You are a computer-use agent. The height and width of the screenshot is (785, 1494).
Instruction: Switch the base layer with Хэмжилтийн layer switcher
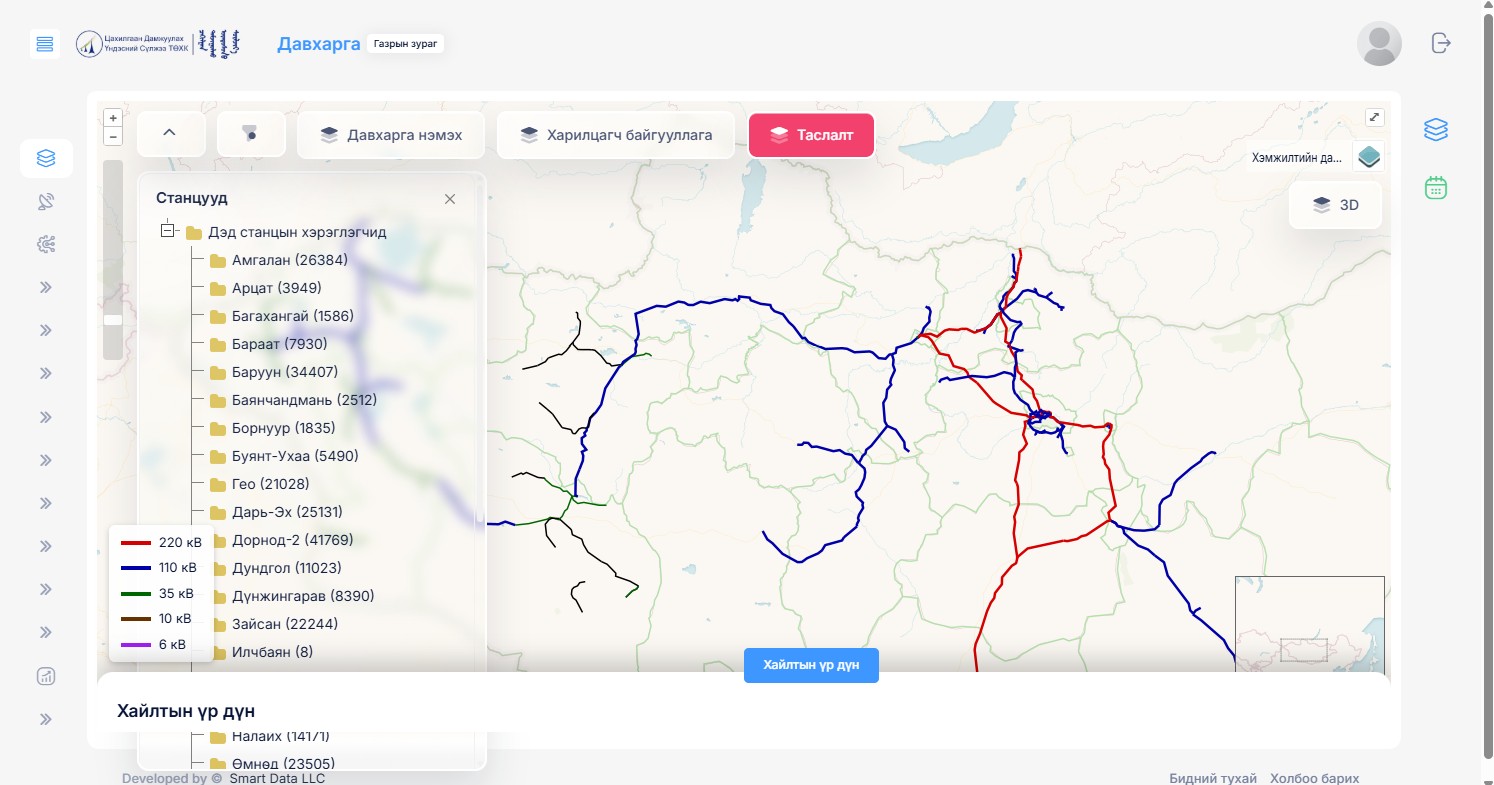[x=1368, y=157]
